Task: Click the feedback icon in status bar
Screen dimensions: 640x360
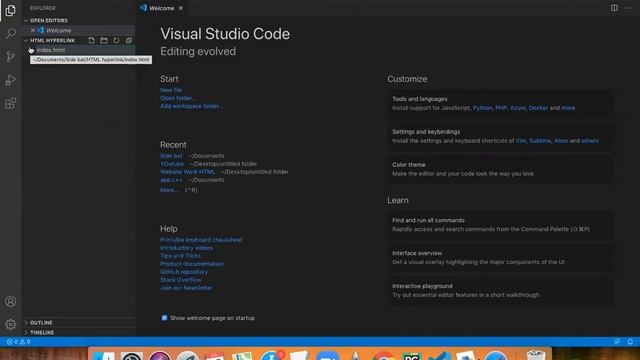Action: coord(617,342)
